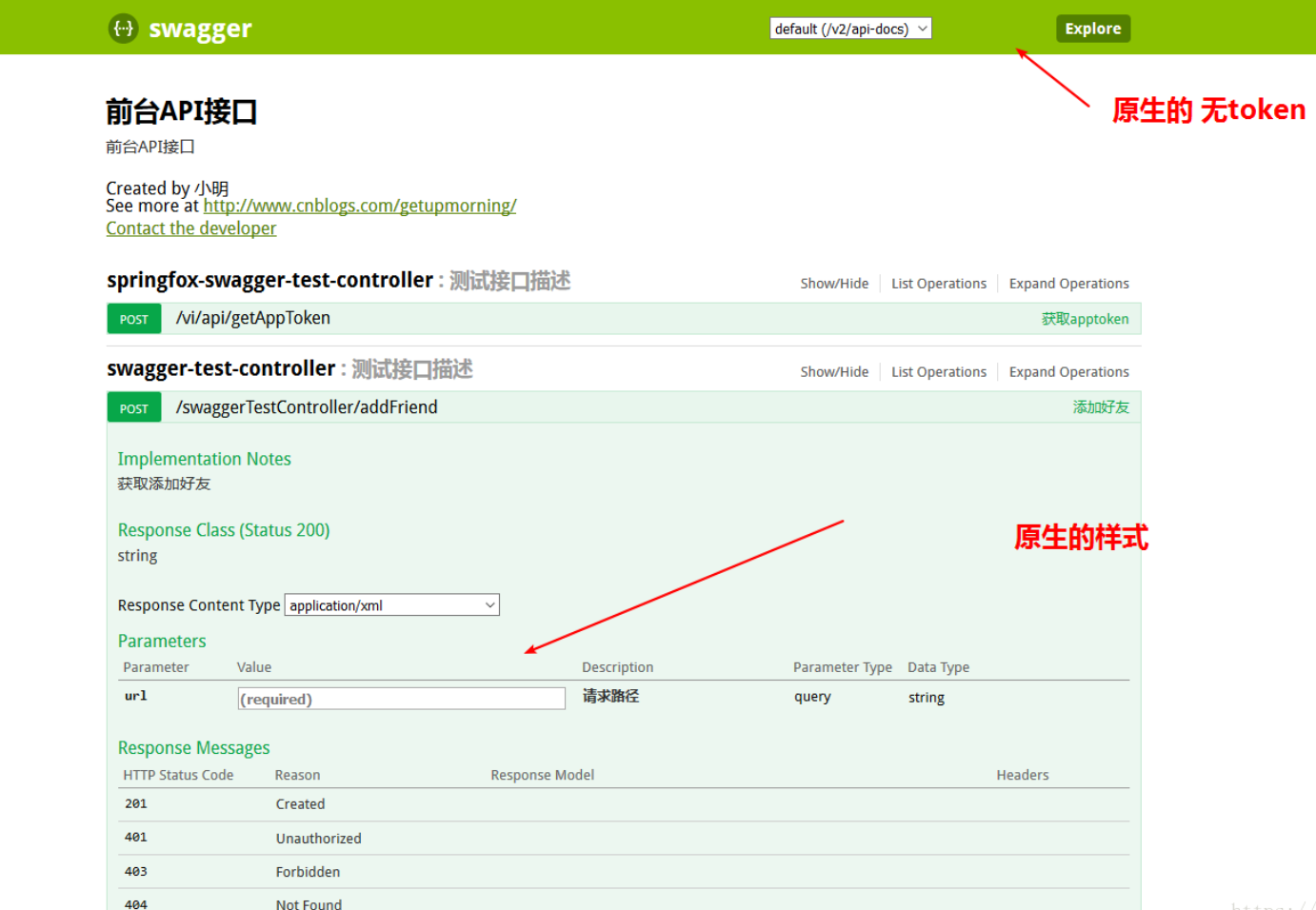Toggle swagger-test-controller section heading
Image resolution: width=1316 pixels, height=910 pixels.
(221, 369)
